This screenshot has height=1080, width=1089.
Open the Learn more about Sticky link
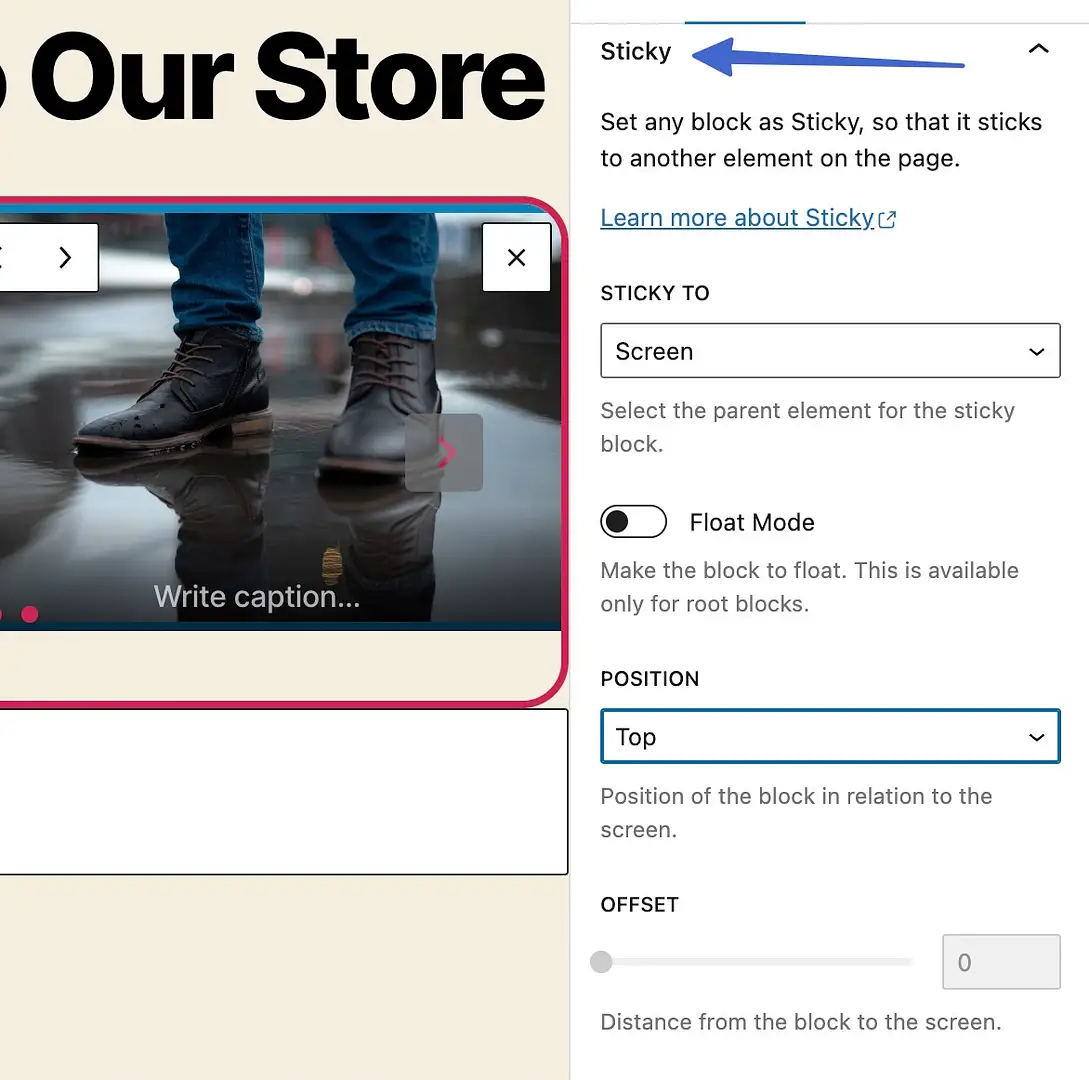click(737, 218)
